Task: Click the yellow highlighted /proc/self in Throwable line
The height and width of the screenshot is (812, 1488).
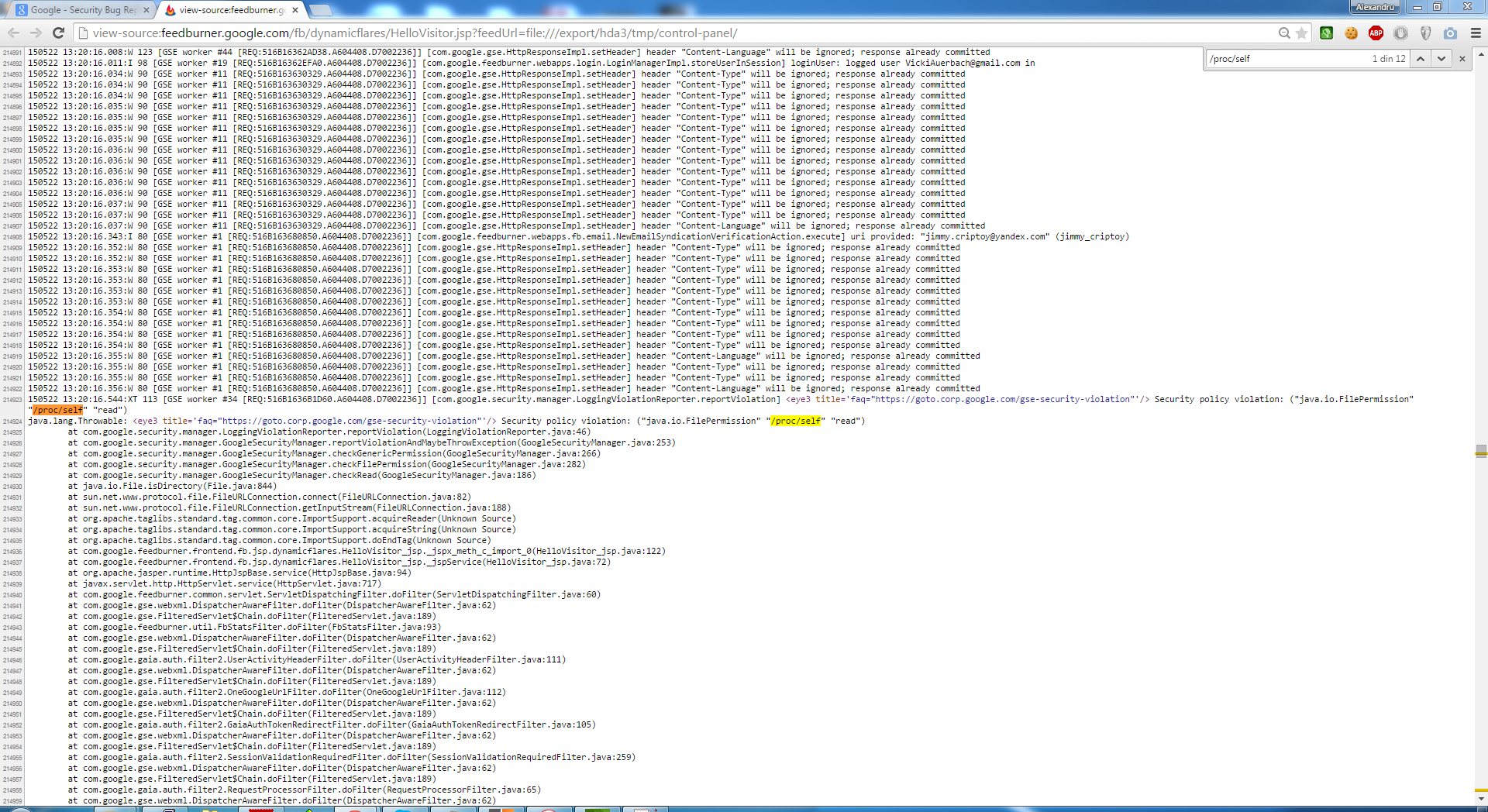Action: tap(796, 421)
